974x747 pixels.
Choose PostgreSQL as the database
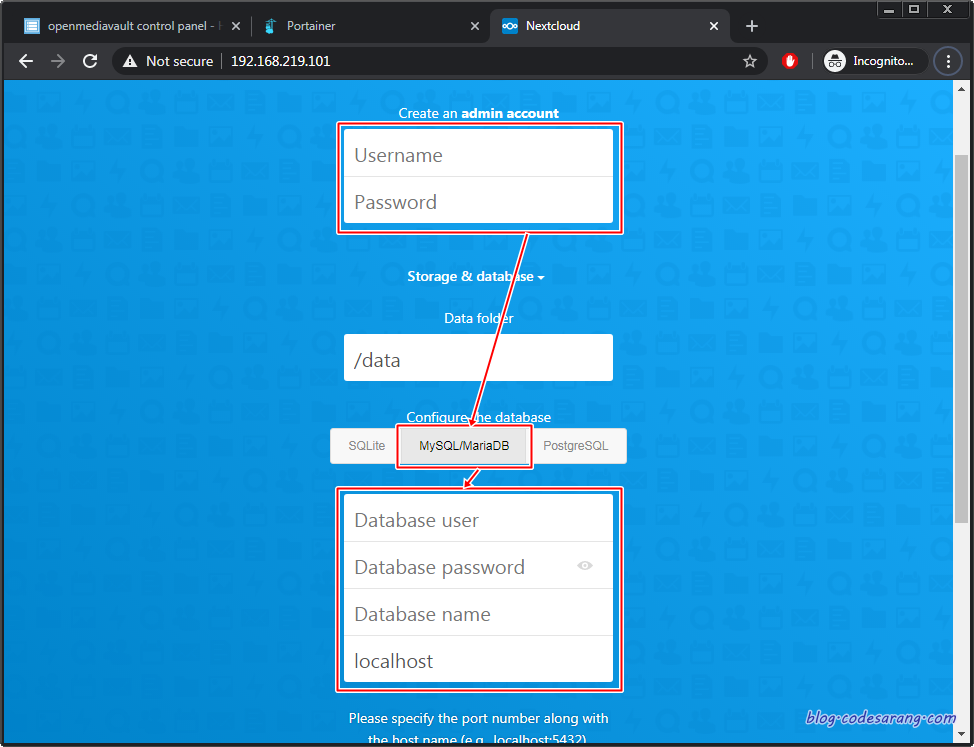pyautogui.click(x=576, y=446)
